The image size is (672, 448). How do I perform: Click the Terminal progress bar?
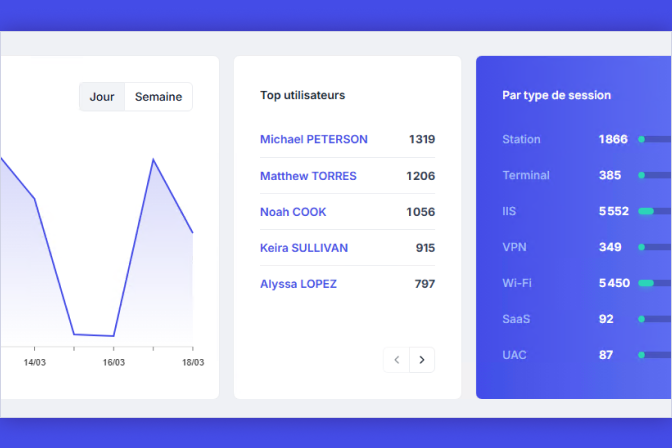654,175
